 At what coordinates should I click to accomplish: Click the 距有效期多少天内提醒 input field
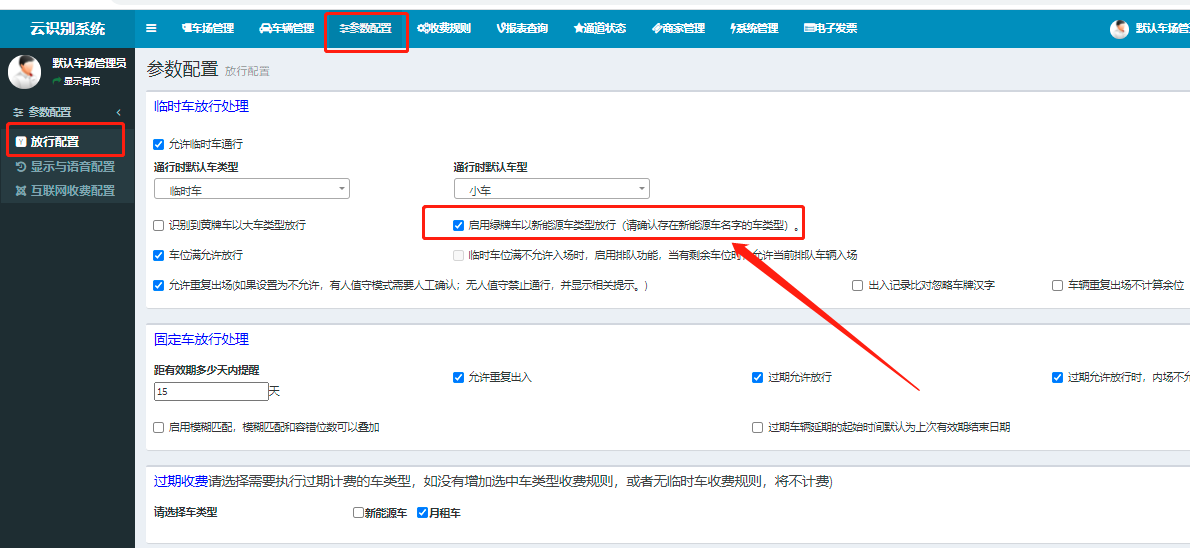click(x=211, y=392)
